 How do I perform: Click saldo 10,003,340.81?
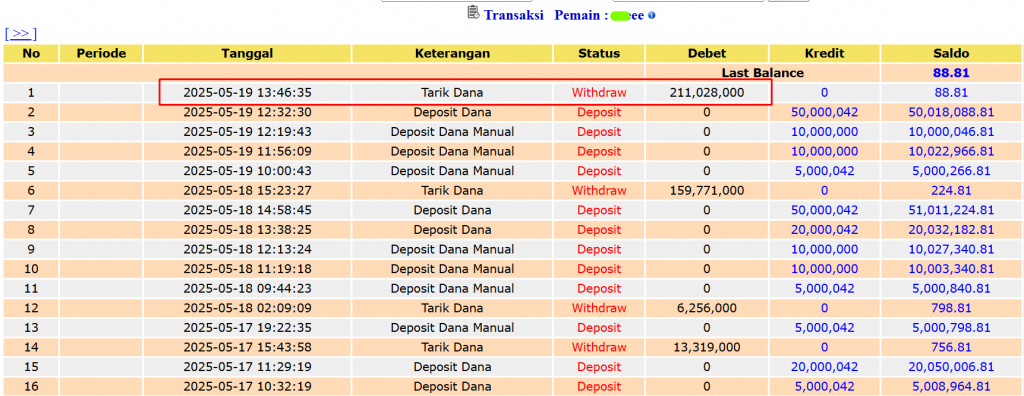951,269
